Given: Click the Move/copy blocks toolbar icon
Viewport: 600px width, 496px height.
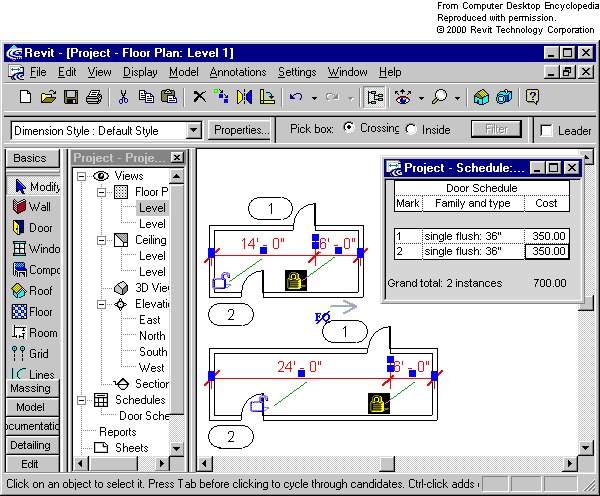Looking at the screenshot, I should (x=221, y=96).
